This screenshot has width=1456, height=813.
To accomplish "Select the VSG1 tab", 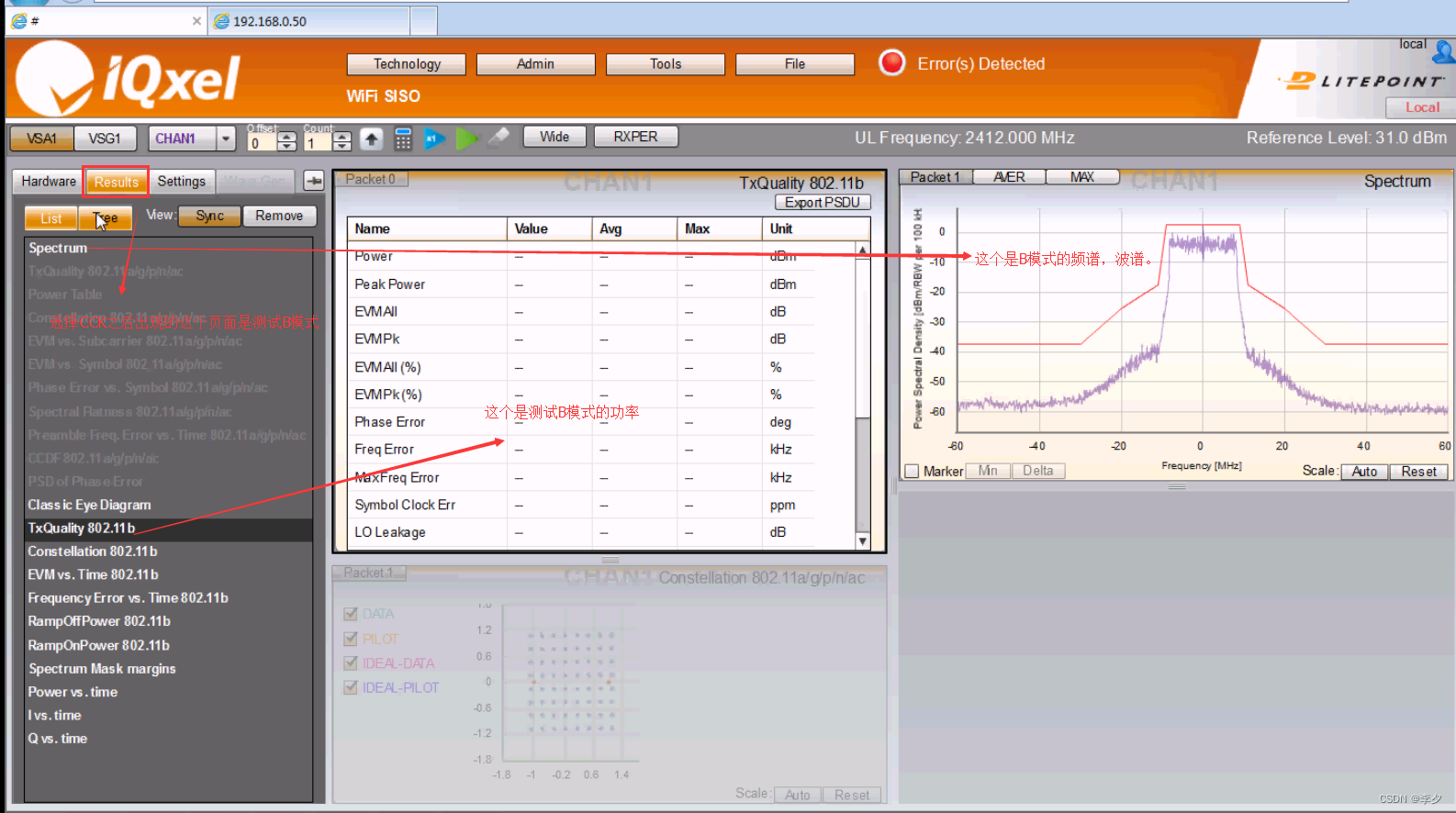I will point(105,139).
